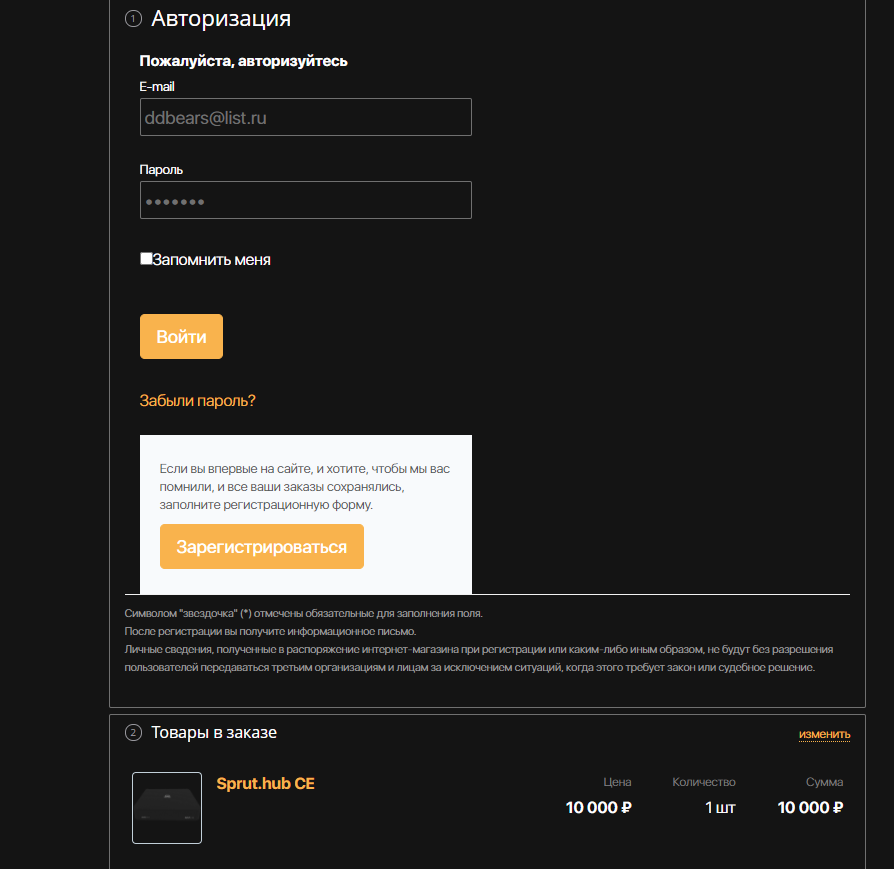894x869 pixels.
Task: Click the Сумма column label
Action: 824,782
